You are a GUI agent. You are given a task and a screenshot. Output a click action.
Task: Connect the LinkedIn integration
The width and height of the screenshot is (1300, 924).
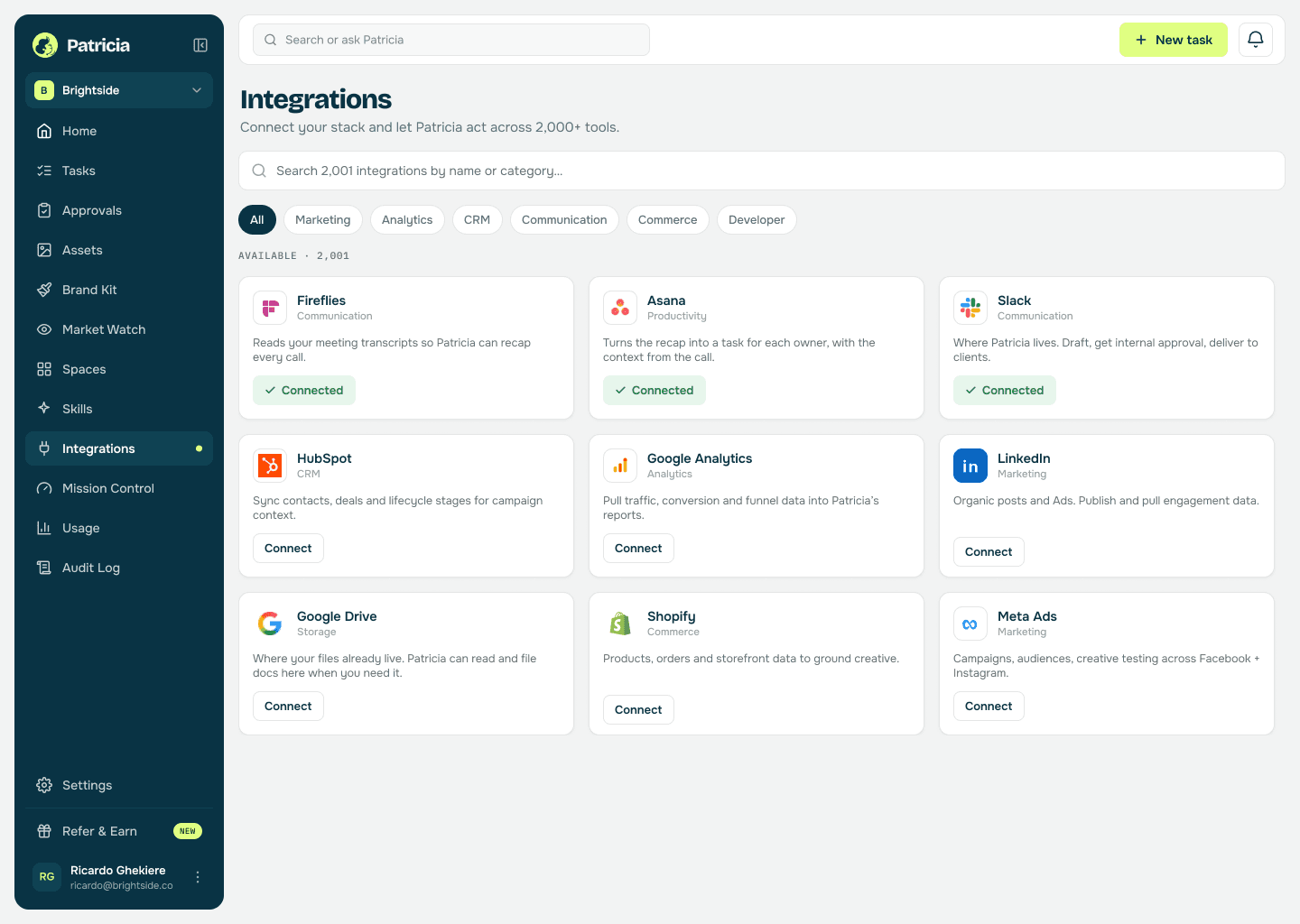989,552
